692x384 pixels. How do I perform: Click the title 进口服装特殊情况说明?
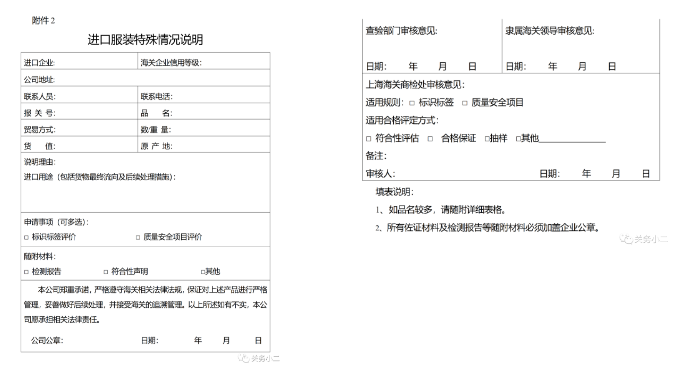pyautogui.click(x=145, y=40)
